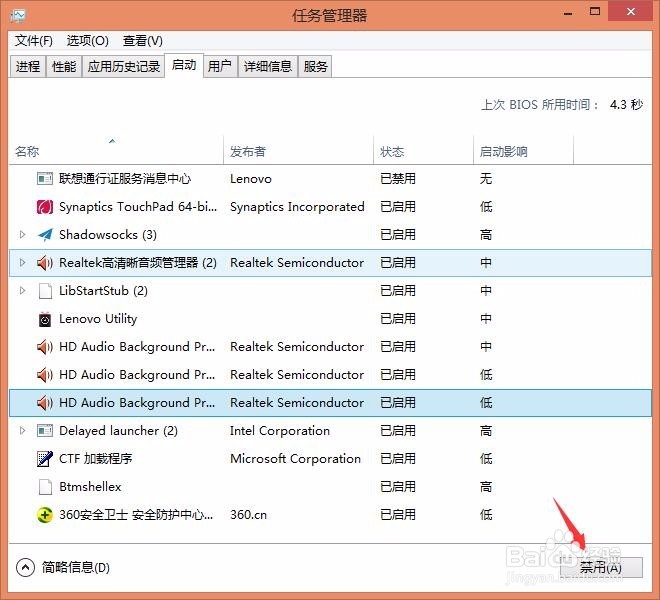Click the Intel Corporation publisher cell
The height and width of the screenshot is (600, 660).
[280, 431]
